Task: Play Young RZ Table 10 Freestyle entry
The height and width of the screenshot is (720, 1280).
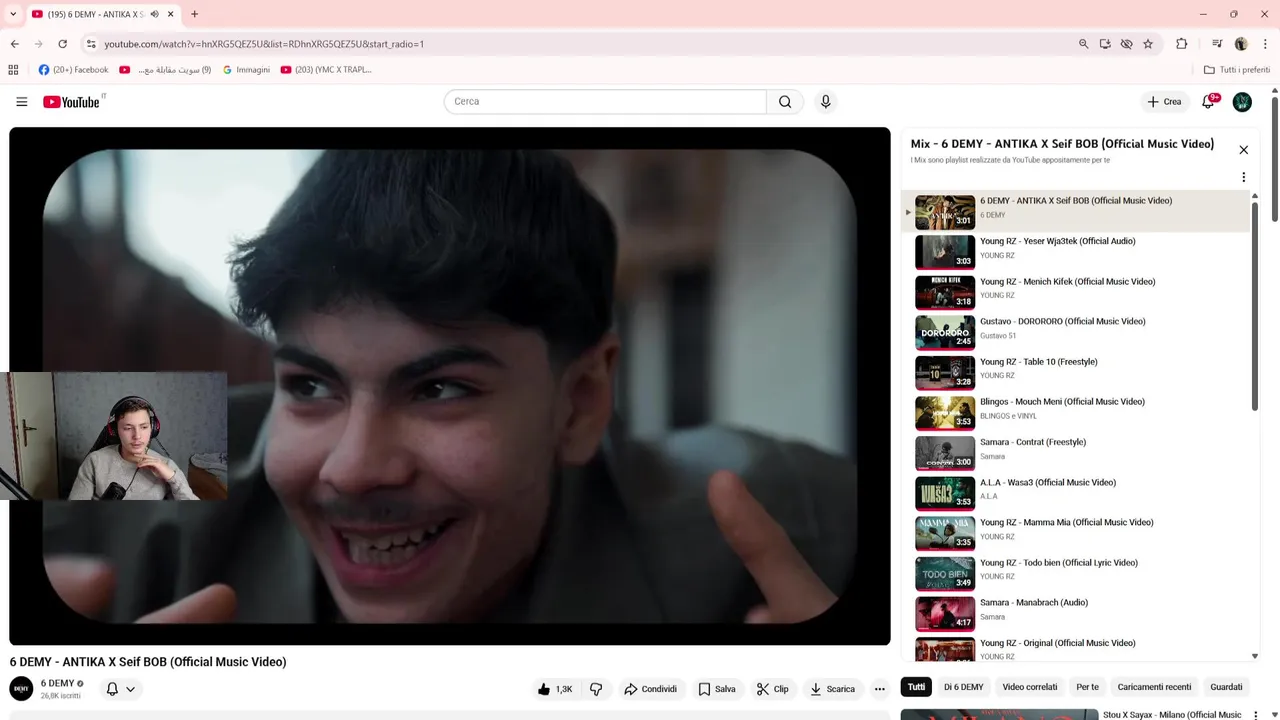Action: tap(1075, 372)
